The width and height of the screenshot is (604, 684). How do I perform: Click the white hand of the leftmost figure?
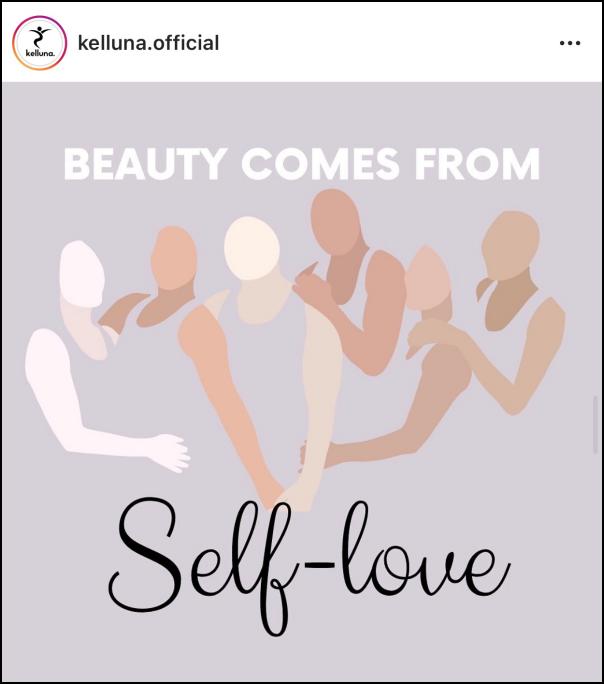[x=173, y=453]
